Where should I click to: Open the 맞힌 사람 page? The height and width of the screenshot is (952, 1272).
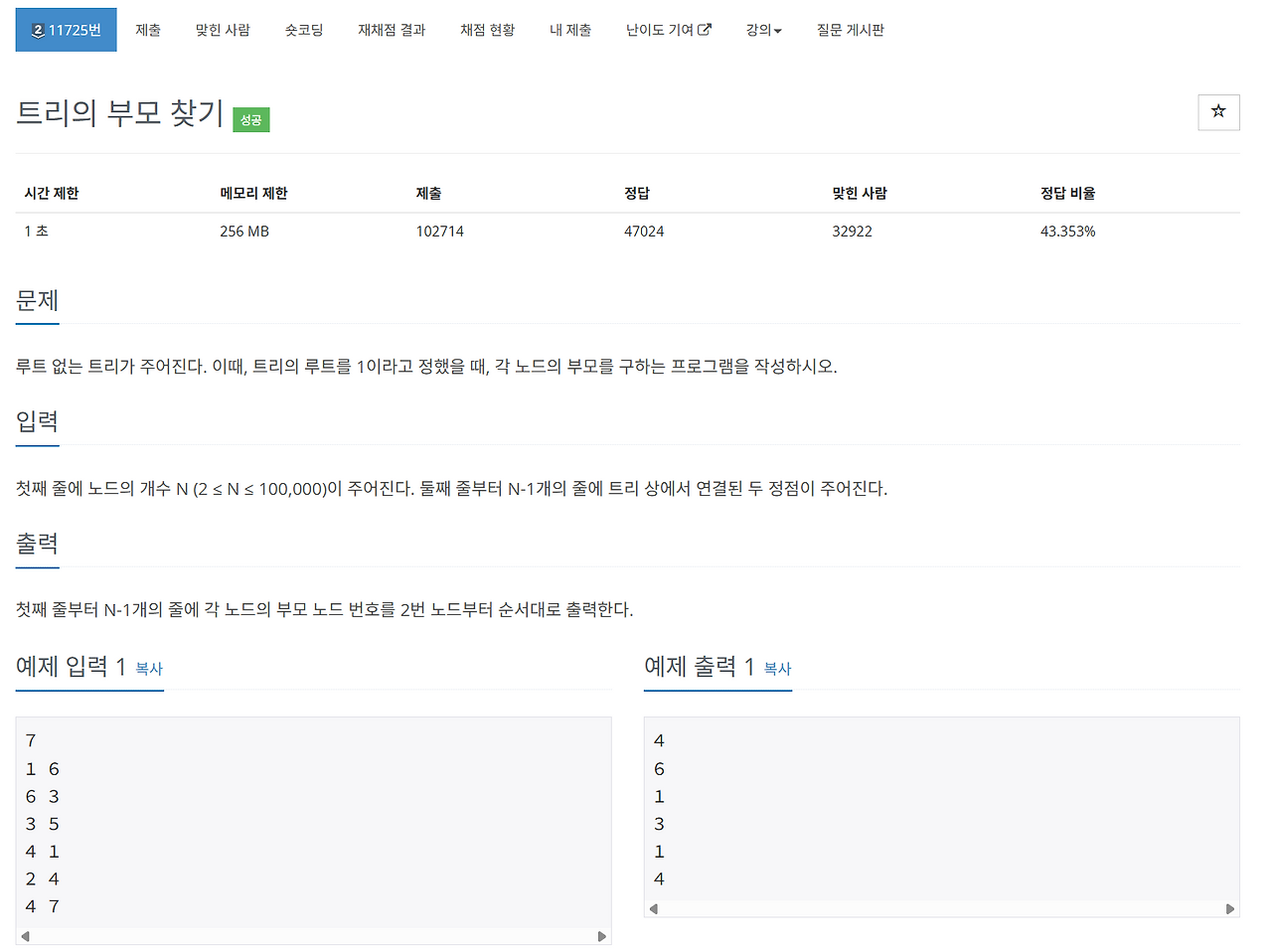(x=222, y=29)
